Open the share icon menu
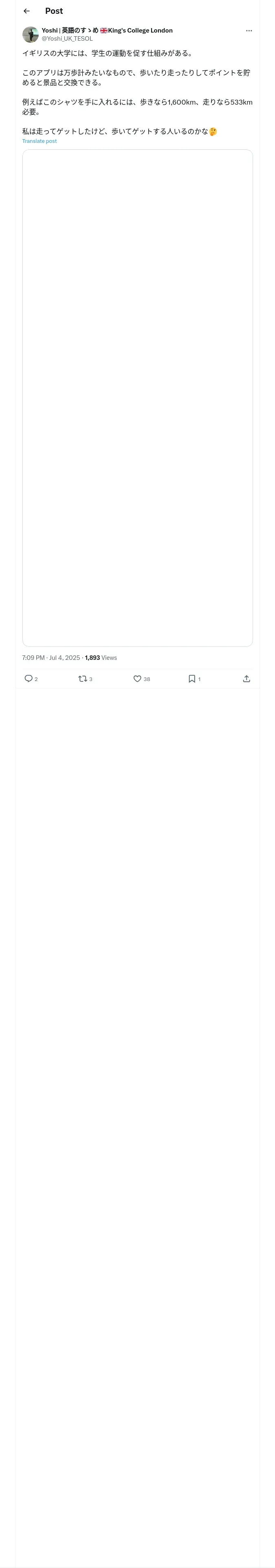The height and width of the screenshot is (1568, 275). (246, 679)
